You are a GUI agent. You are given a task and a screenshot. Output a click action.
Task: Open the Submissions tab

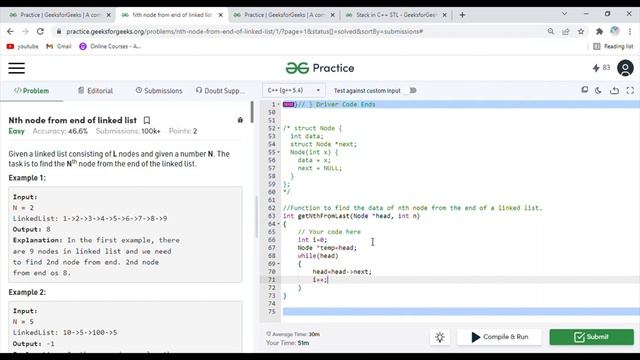point(159,91)
